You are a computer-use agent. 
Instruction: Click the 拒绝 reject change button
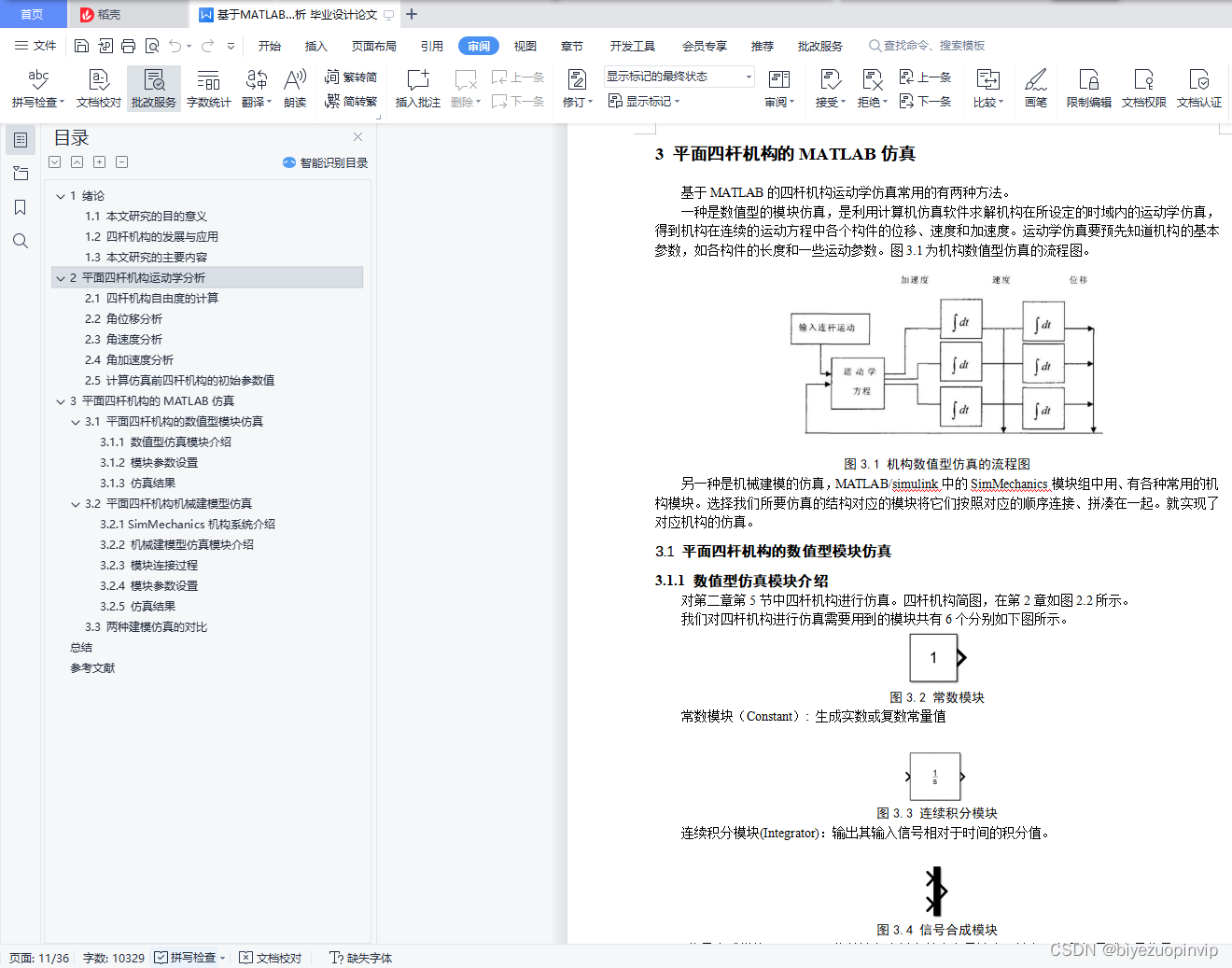[x=873, y=89]
